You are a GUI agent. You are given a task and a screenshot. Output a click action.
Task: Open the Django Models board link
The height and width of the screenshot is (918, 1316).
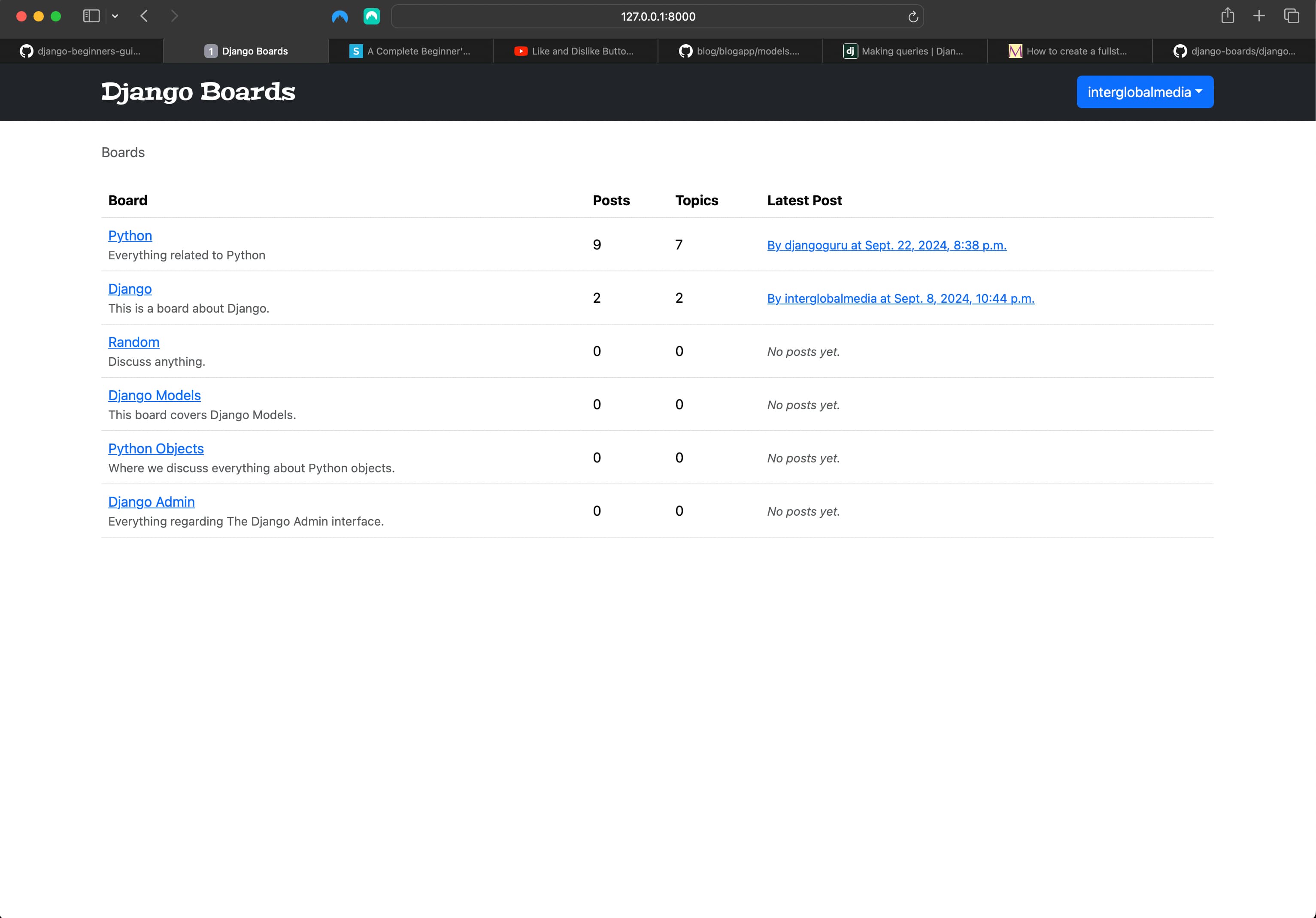click(154, 395)
